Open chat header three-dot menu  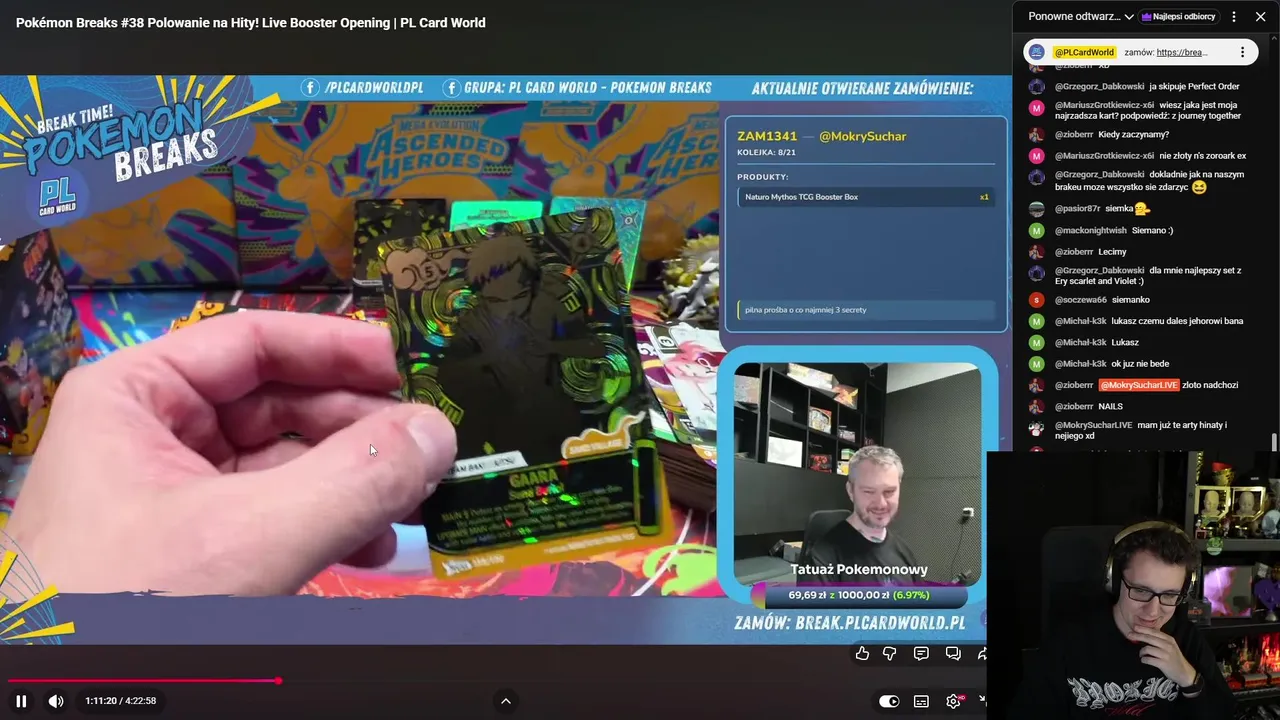point(1234,17)
